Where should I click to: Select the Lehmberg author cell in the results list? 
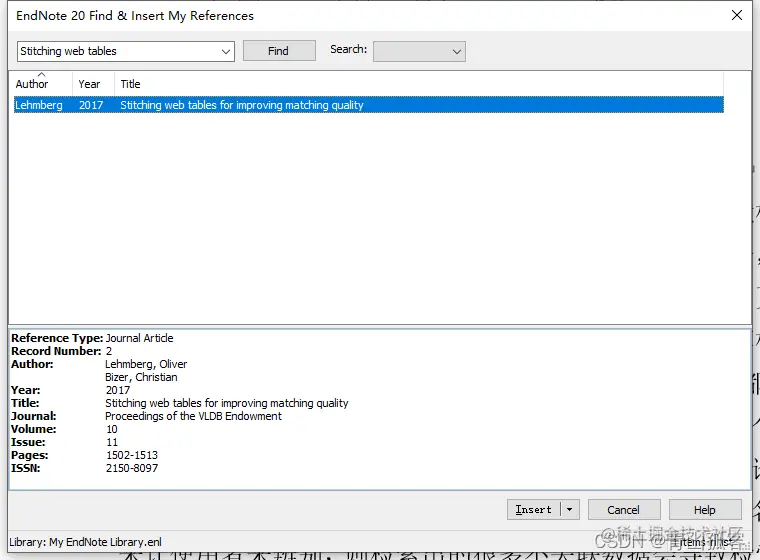39,105
